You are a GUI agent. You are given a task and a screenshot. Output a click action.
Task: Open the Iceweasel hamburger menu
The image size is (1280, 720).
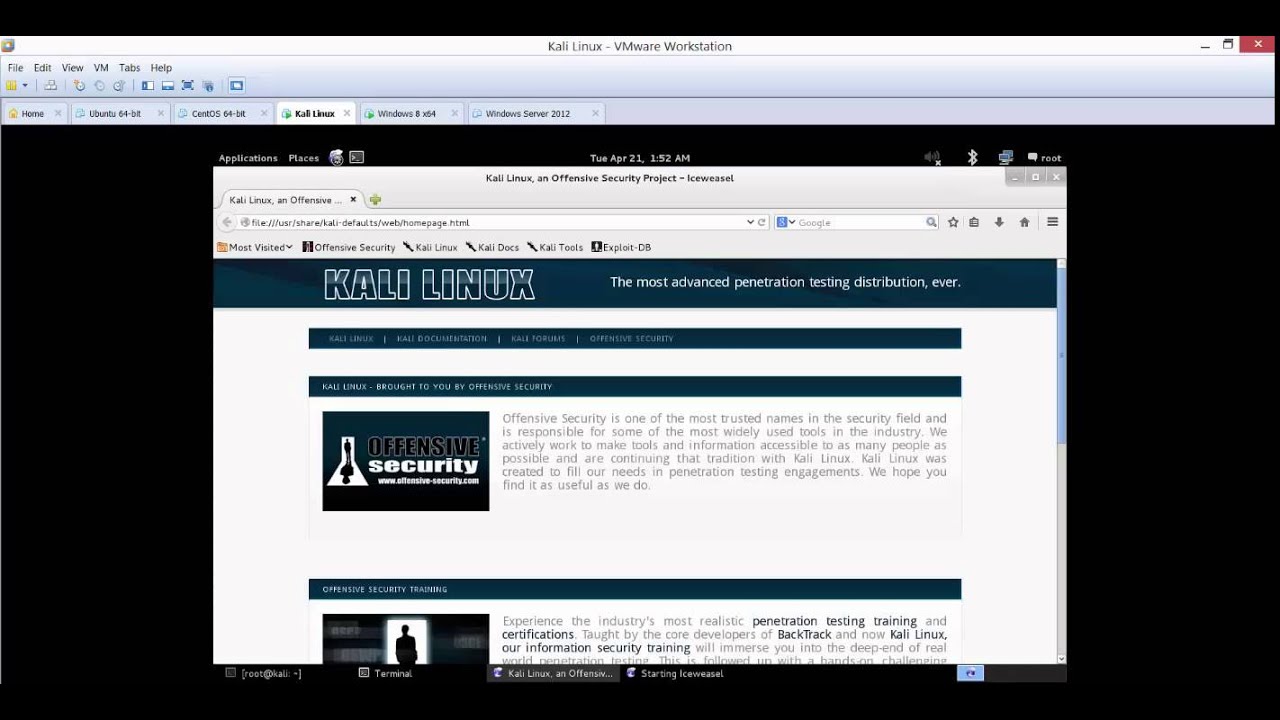(x=1052, y=223)
